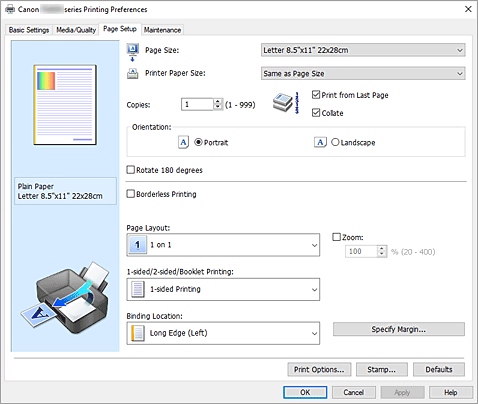Disable Print from Last Page checkbox
The width and height of the screenshot is (478, 404).
click(316, 95)
